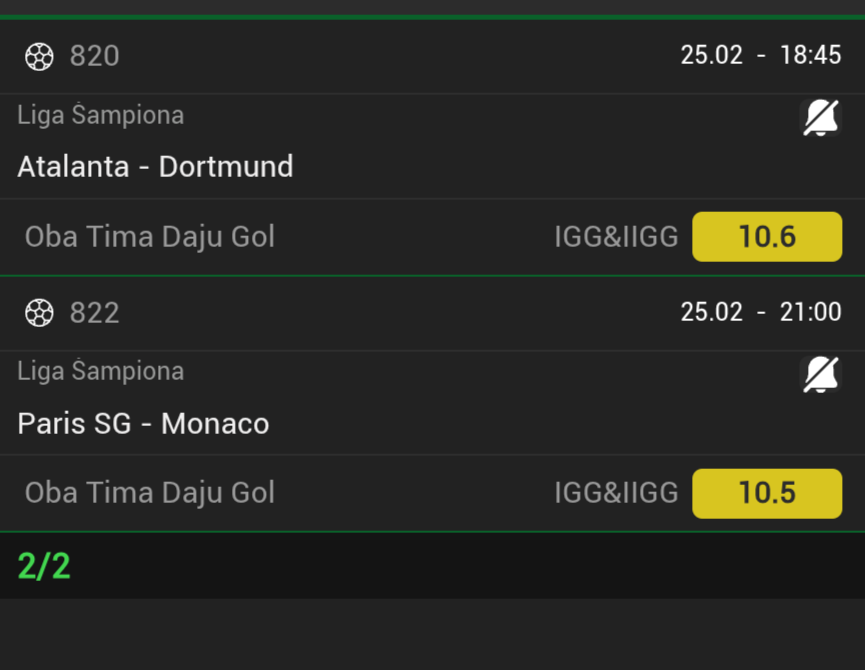Viewport: 865px width, 670px height.
Task: Click IGG&IIGG label next to 10.6
Action: coord(616,237)
